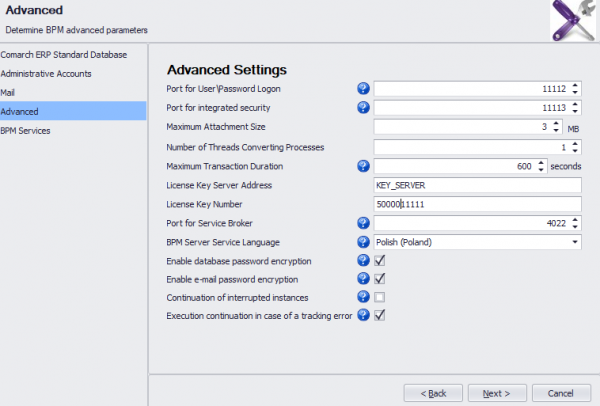Click the Advanced Settings heading

(x=227, y=70)
